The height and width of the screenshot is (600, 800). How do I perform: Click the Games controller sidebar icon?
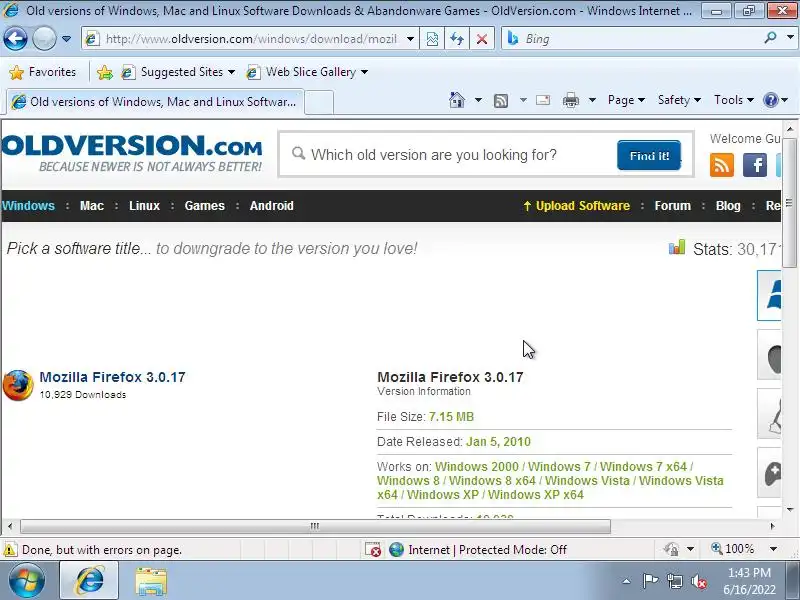tap(769, 473)
